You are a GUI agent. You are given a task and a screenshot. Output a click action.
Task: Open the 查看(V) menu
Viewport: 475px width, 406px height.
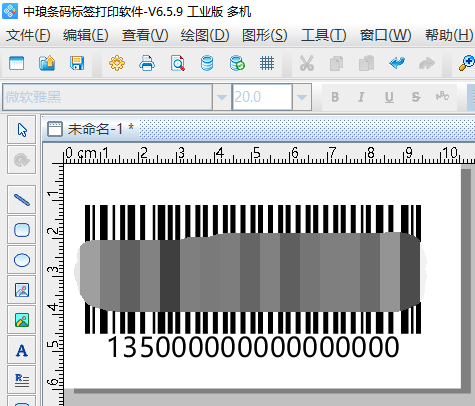pos(145,35)
